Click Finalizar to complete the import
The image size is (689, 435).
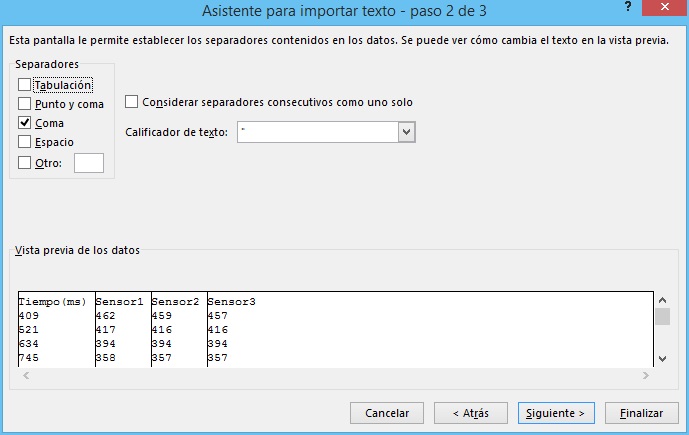click(x=642, y=412)
